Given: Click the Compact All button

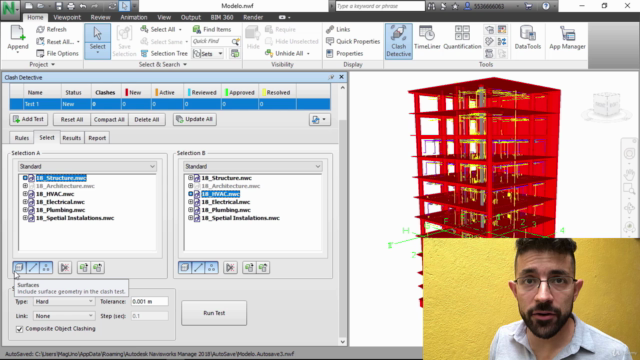Looking at the screenshot, I should point(109,120).
